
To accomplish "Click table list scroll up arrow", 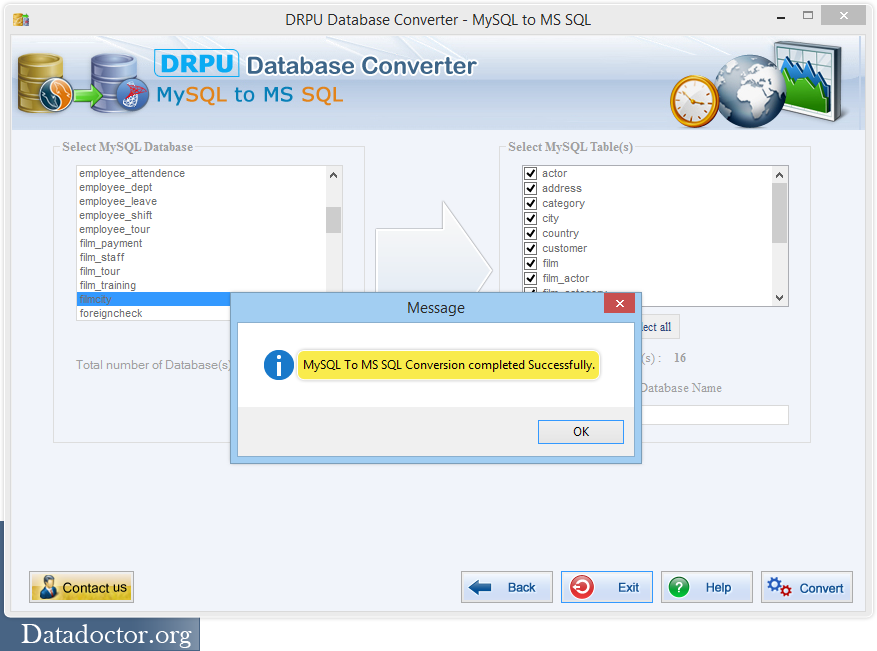I will click(x=779, y=175).
